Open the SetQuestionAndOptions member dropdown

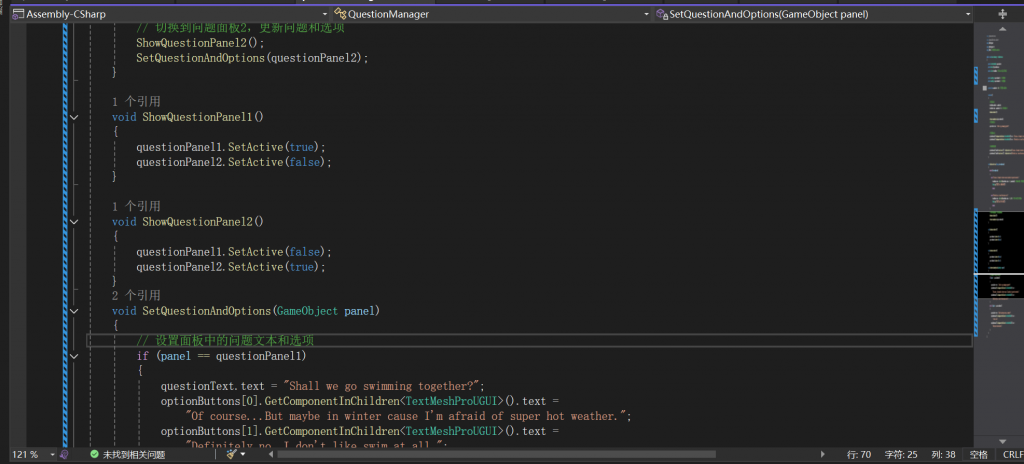(x=968, y=14)
